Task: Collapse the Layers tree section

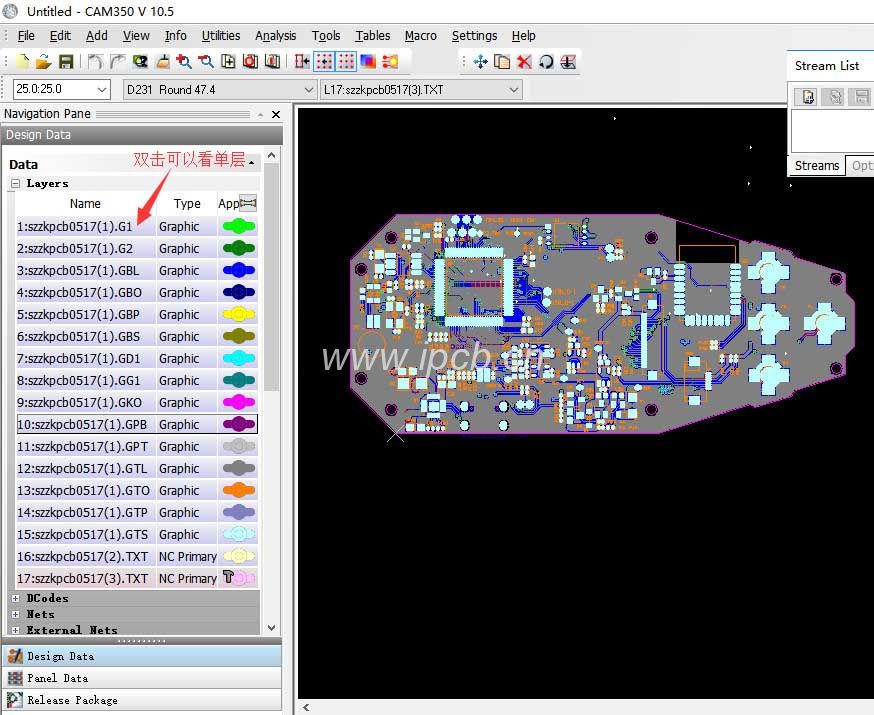Action: 16,184
